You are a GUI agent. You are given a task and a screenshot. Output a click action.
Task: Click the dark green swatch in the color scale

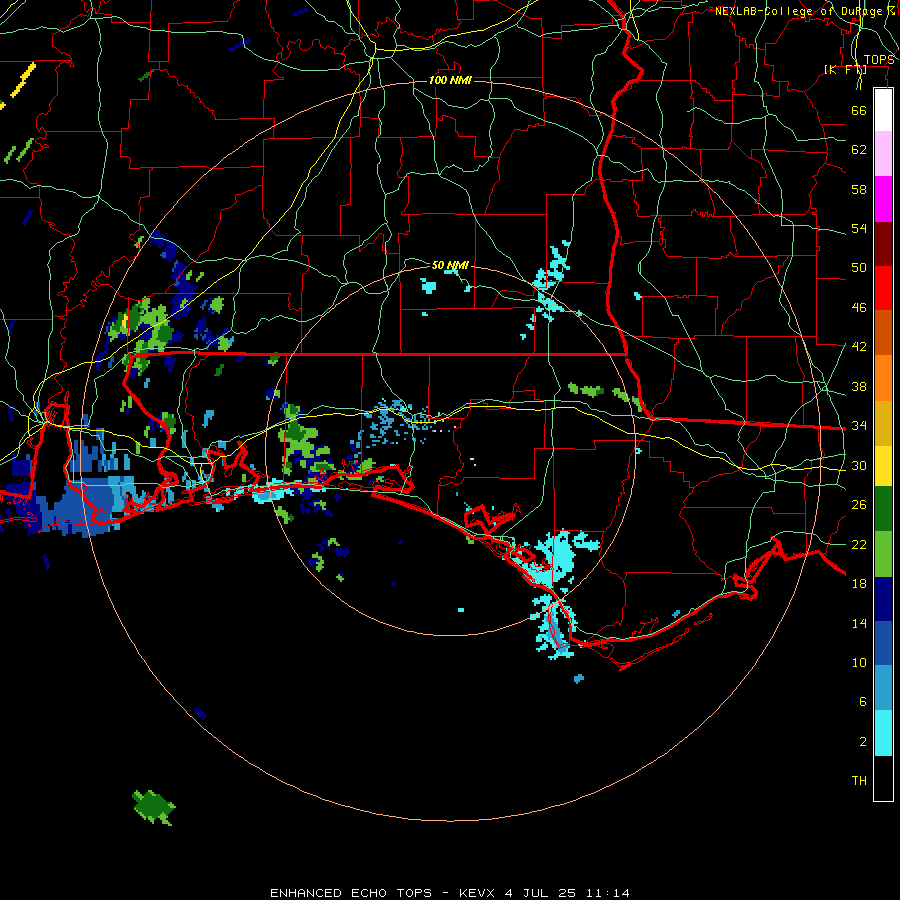pos(883,509)
